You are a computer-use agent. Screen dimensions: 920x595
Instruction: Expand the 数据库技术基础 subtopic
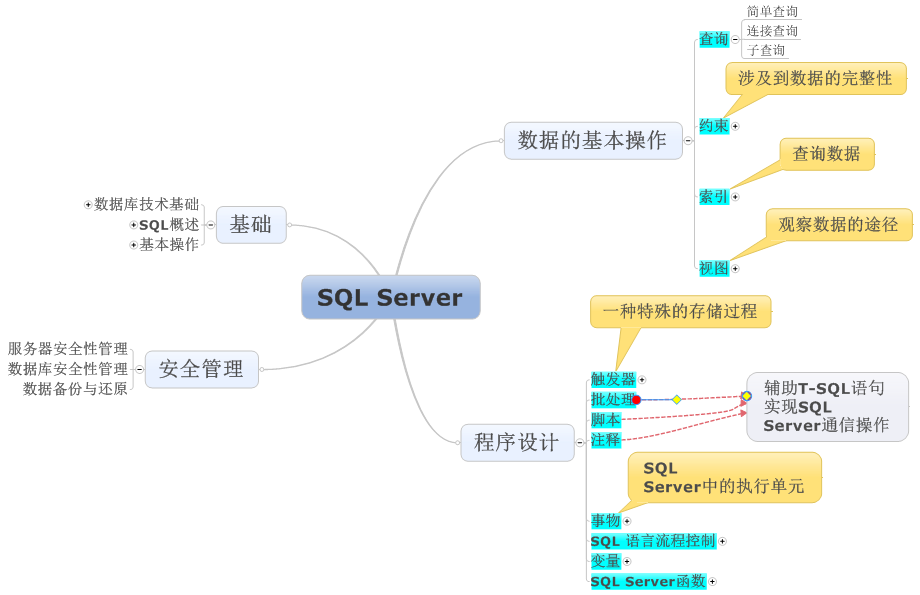[86, 205]
